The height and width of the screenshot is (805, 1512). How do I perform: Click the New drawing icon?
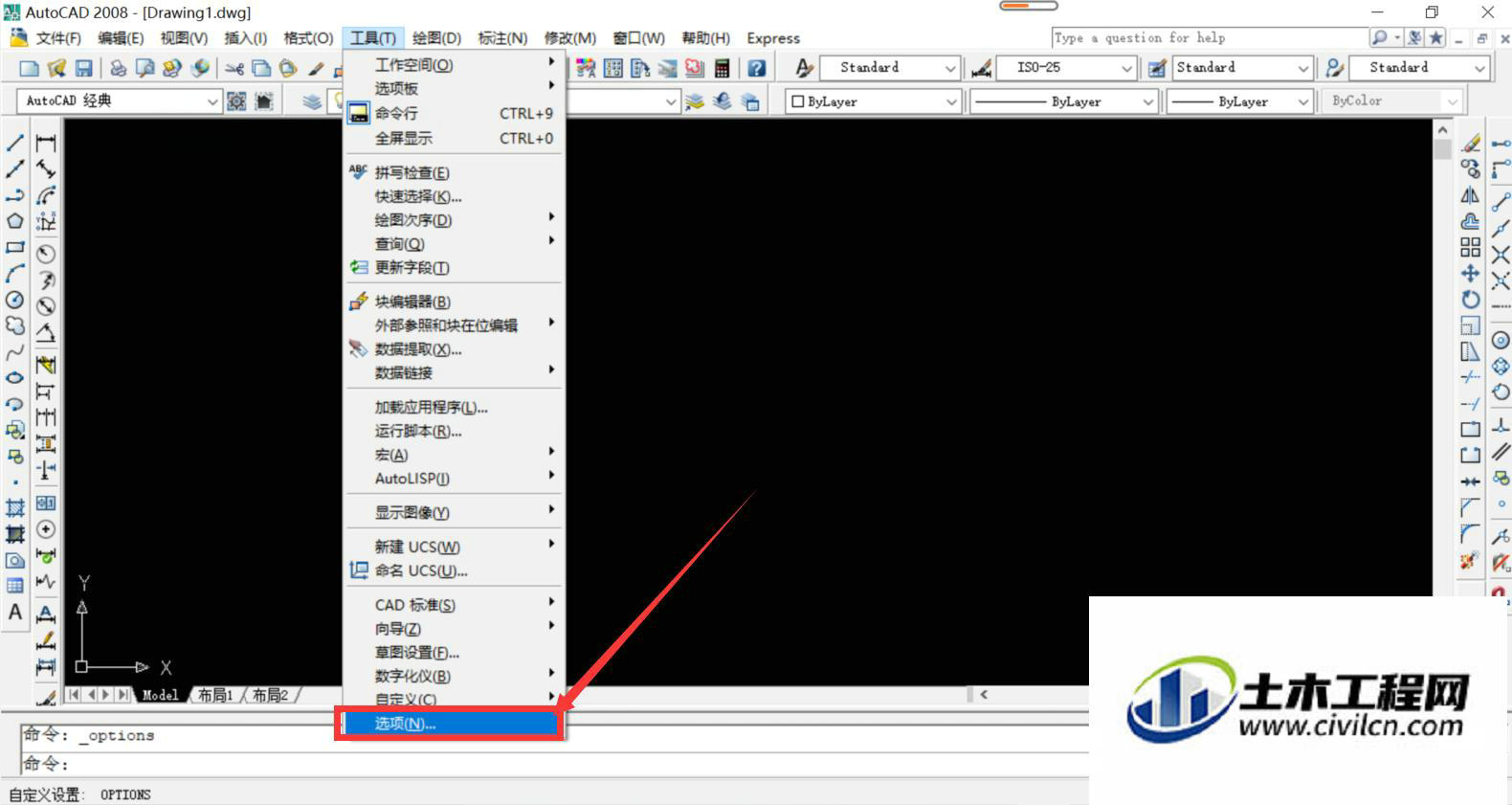[x=30, y=68]
